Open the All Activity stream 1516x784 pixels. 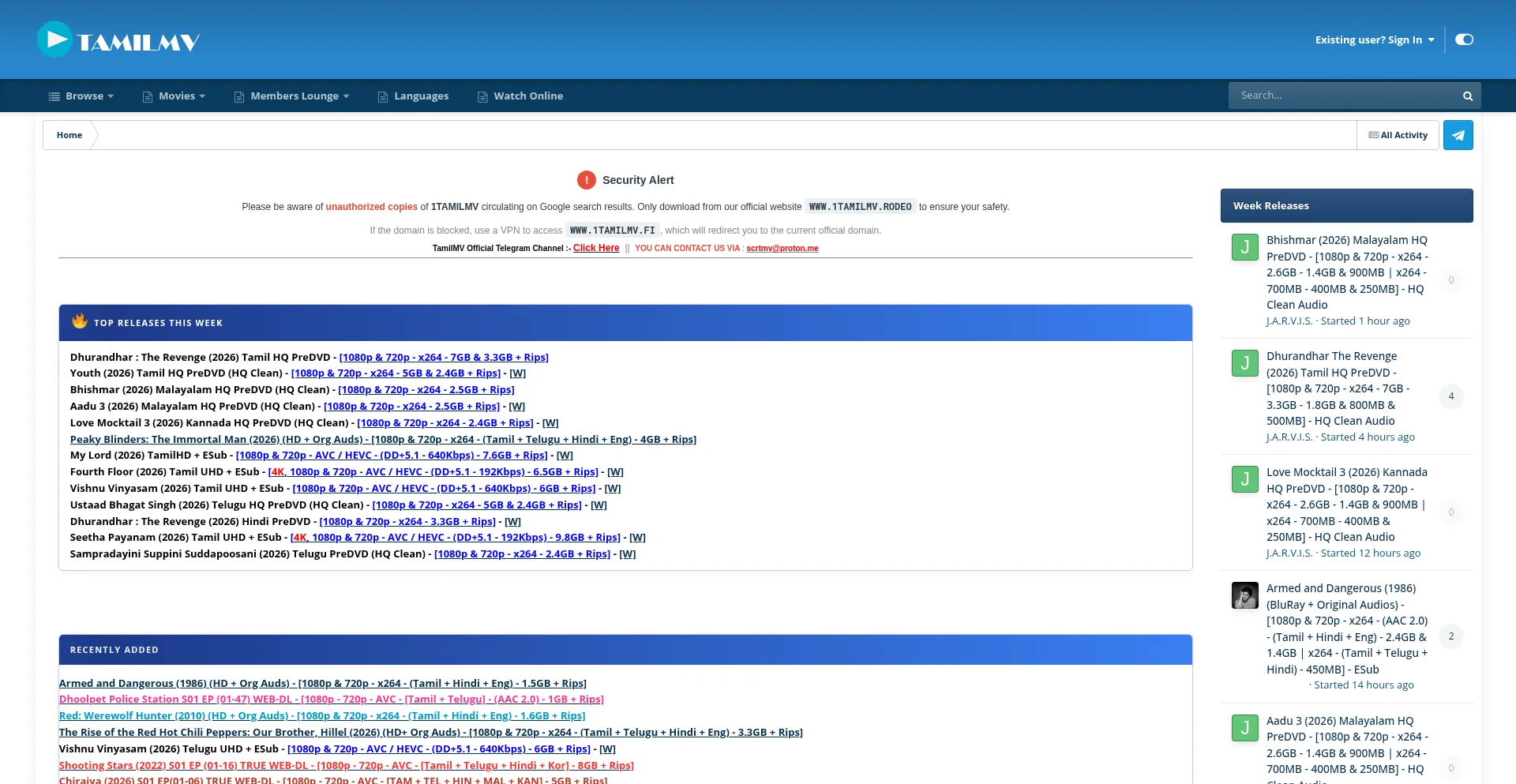1398,135
